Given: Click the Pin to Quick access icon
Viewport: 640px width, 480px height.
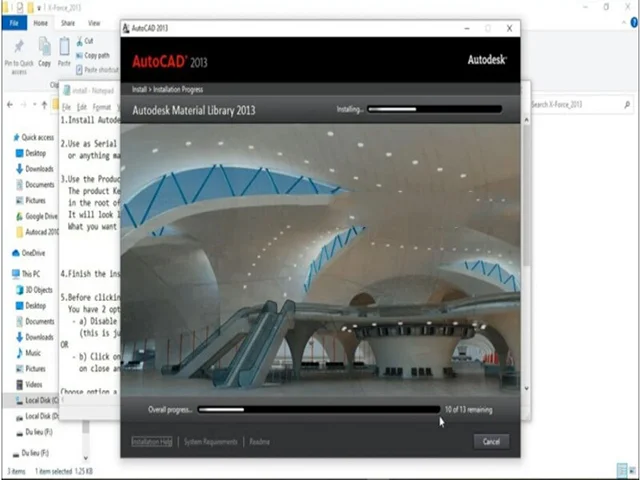Looking at the screenshot, I should (19, 47).
